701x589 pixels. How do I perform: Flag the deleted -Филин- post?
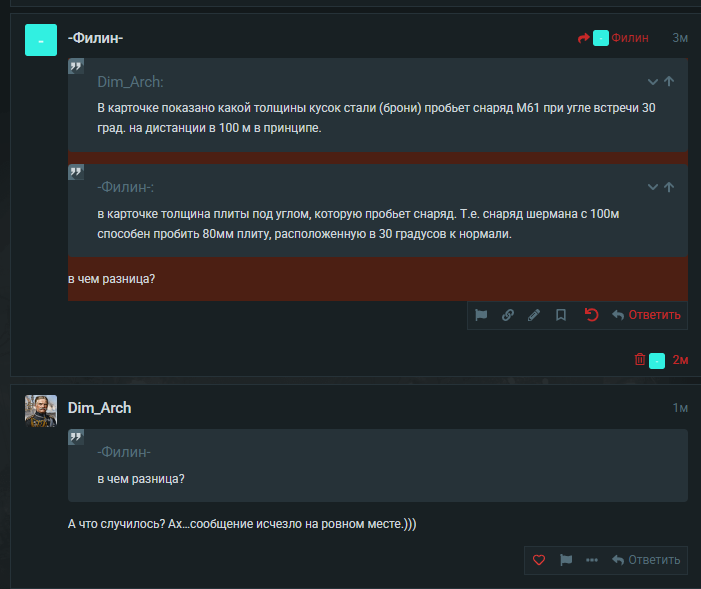[481, 315]
